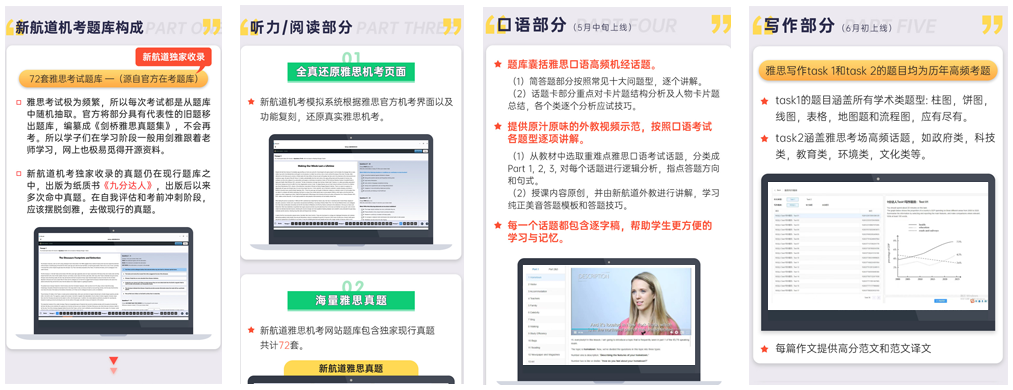Click the red star beside 新航道机考模拟系统 paragraph

pyautogui.click(x=251, y=102)
